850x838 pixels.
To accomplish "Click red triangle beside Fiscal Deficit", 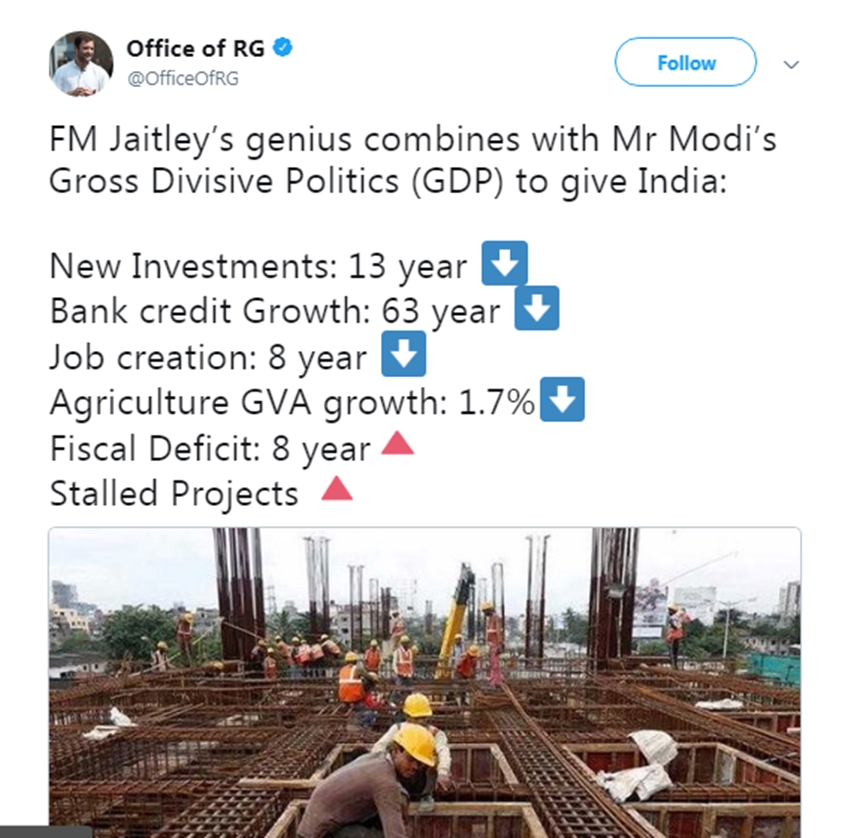I will [x=397, y=444].
